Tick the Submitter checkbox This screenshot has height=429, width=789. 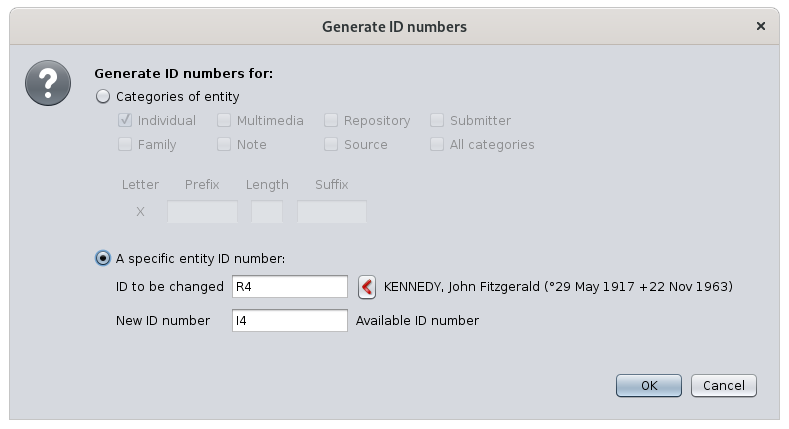pyautogui.click(x=437, y=120)
